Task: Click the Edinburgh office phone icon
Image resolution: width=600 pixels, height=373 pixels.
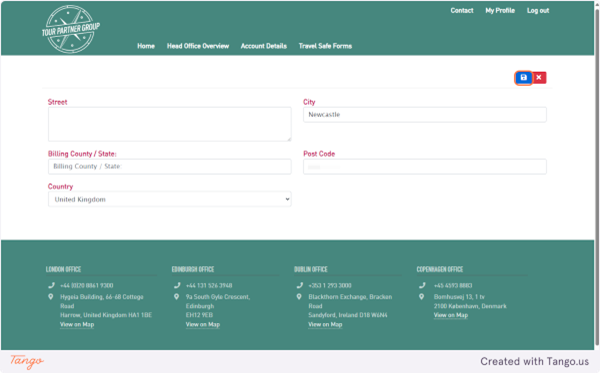Action: tap(177, 285)
